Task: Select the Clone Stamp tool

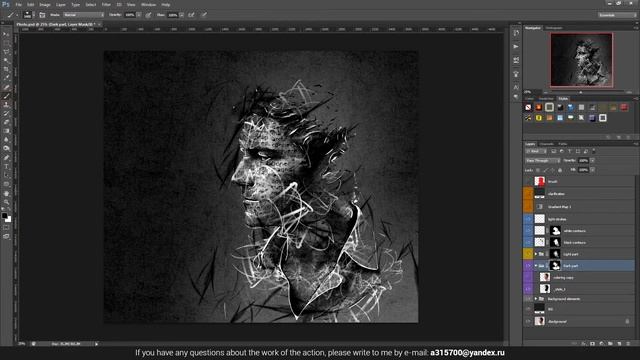Action: point(6,105)
